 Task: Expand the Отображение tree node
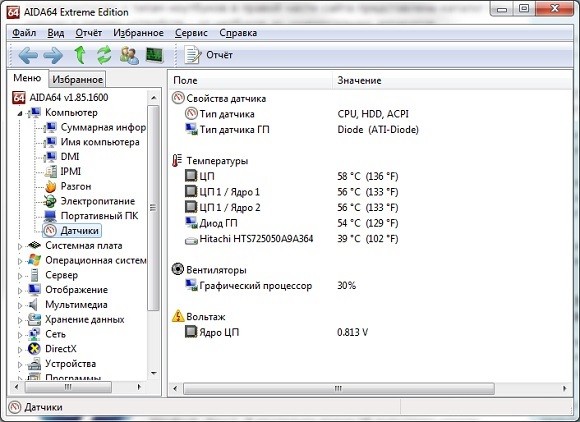click(x=20, y=290)
